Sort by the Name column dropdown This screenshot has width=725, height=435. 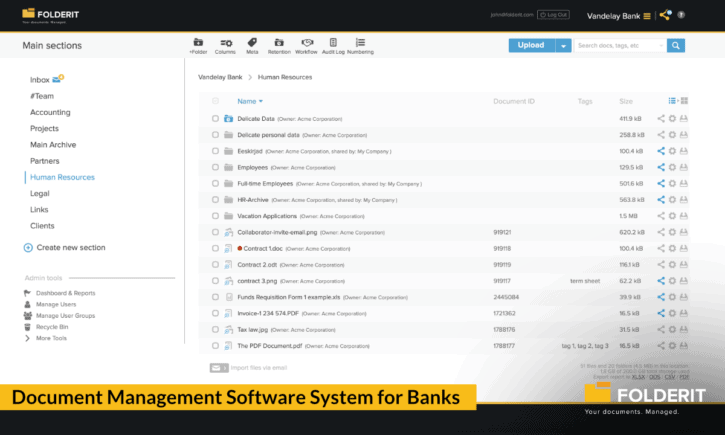[x=250, y=101]
